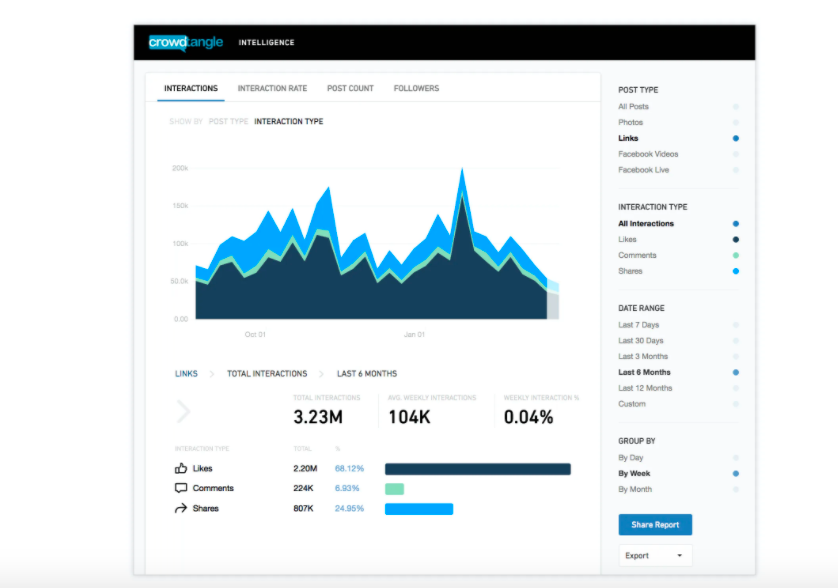Open the Export dropdown
The image size is (838, 588).
[654, 555]
